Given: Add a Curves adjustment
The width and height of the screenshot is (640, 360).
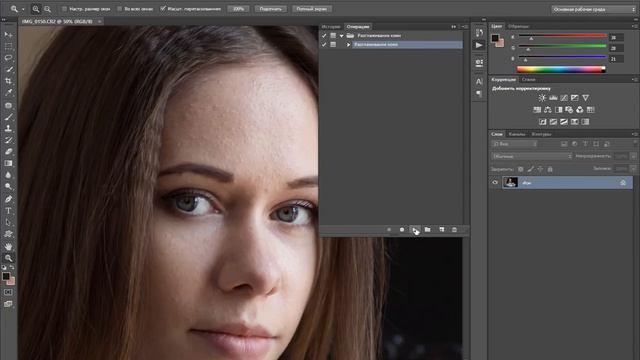Looking at the screenshot, I should point(564,98).
